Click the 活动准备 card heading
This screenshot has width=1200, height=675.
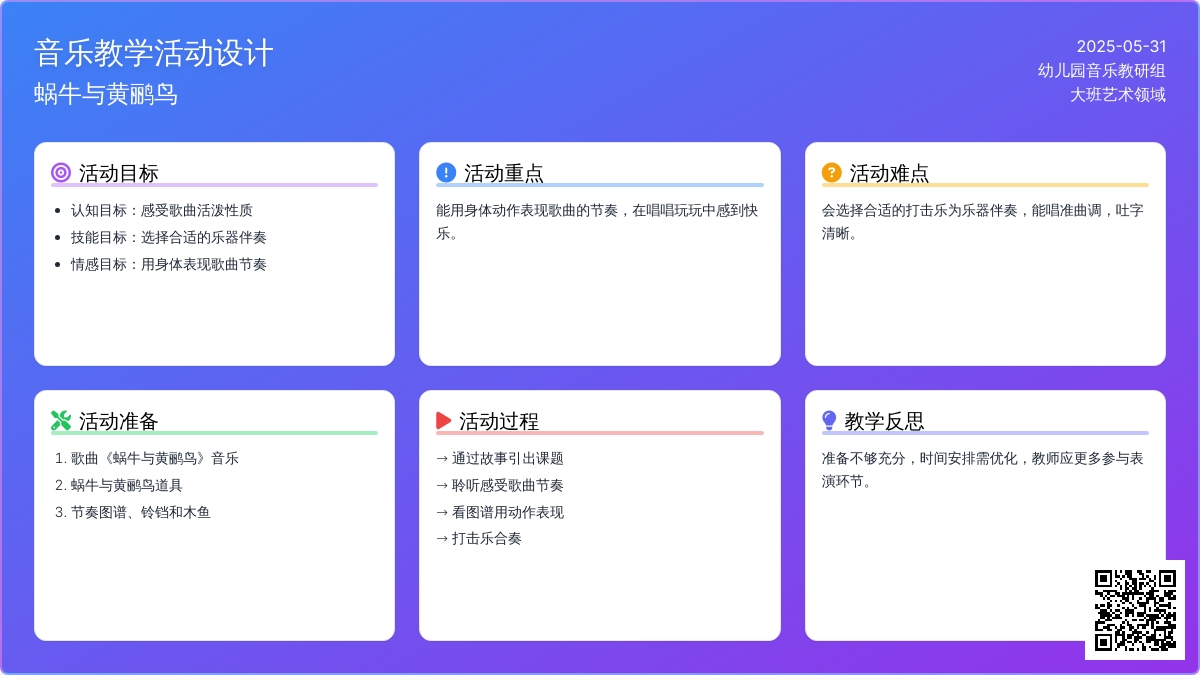[x=119, y=421]
